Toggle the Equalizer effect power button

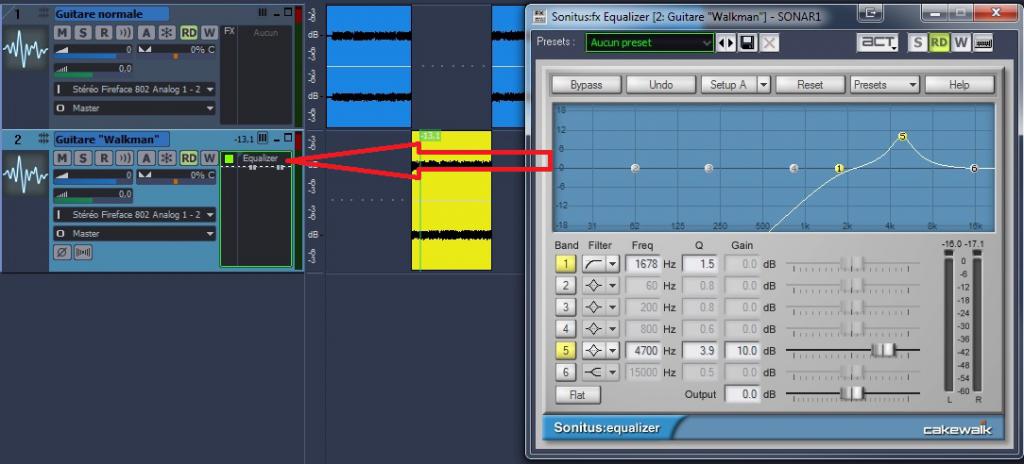229,158
